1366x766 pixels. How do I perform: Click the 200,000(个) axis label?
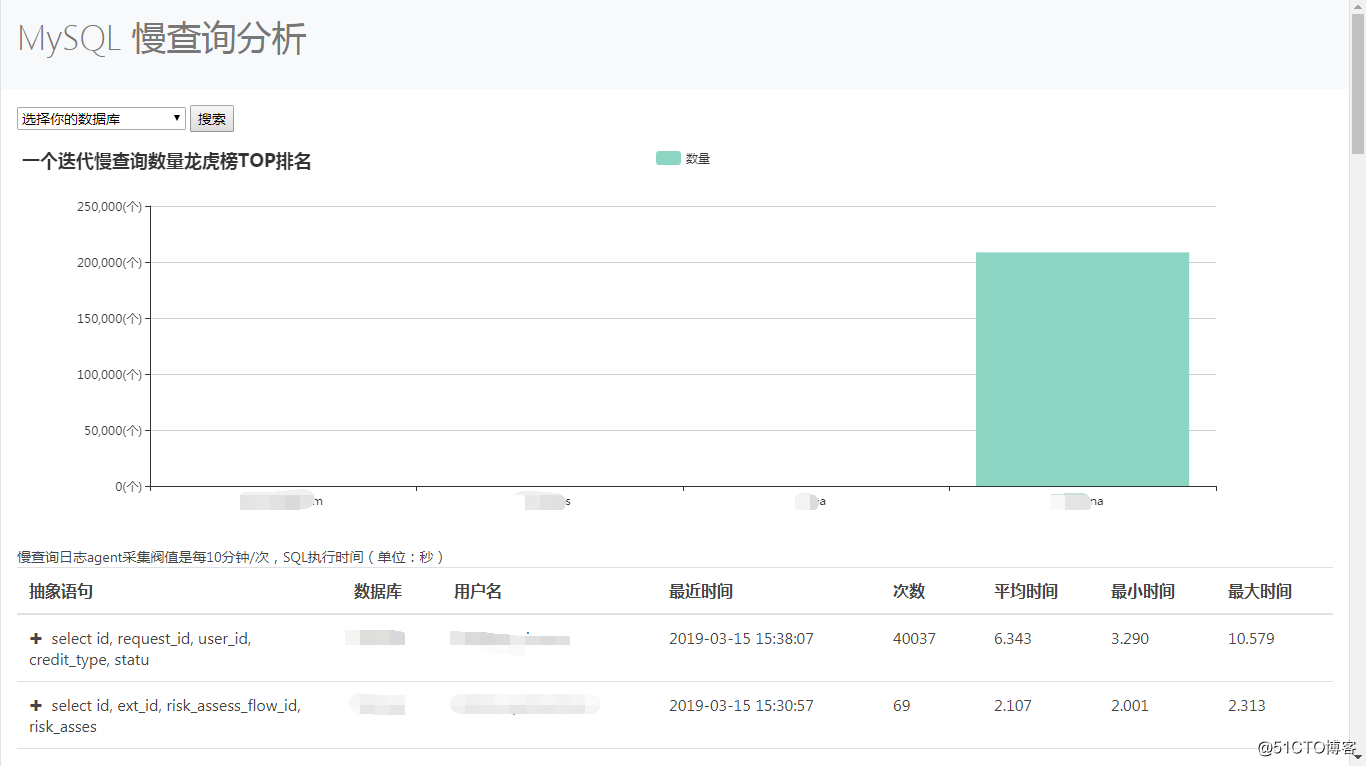109,262
